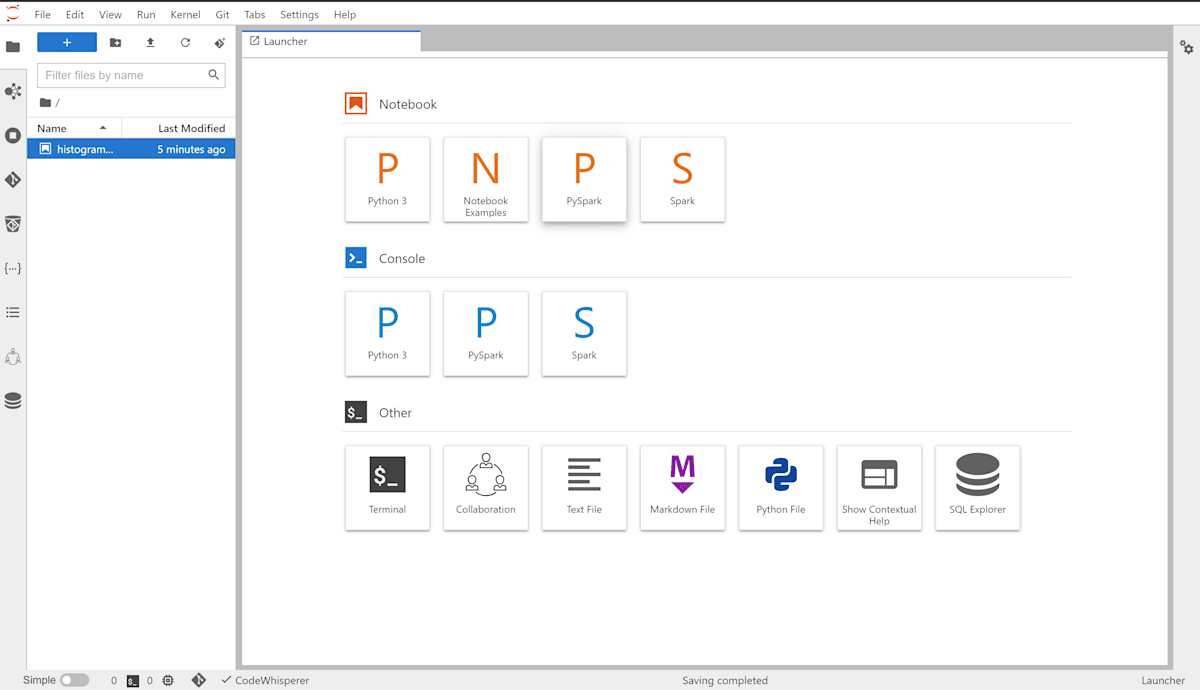The width and height of the screenshot is (1200, 690).
Task: Start a Python 3 console
Action: point(387,334)
